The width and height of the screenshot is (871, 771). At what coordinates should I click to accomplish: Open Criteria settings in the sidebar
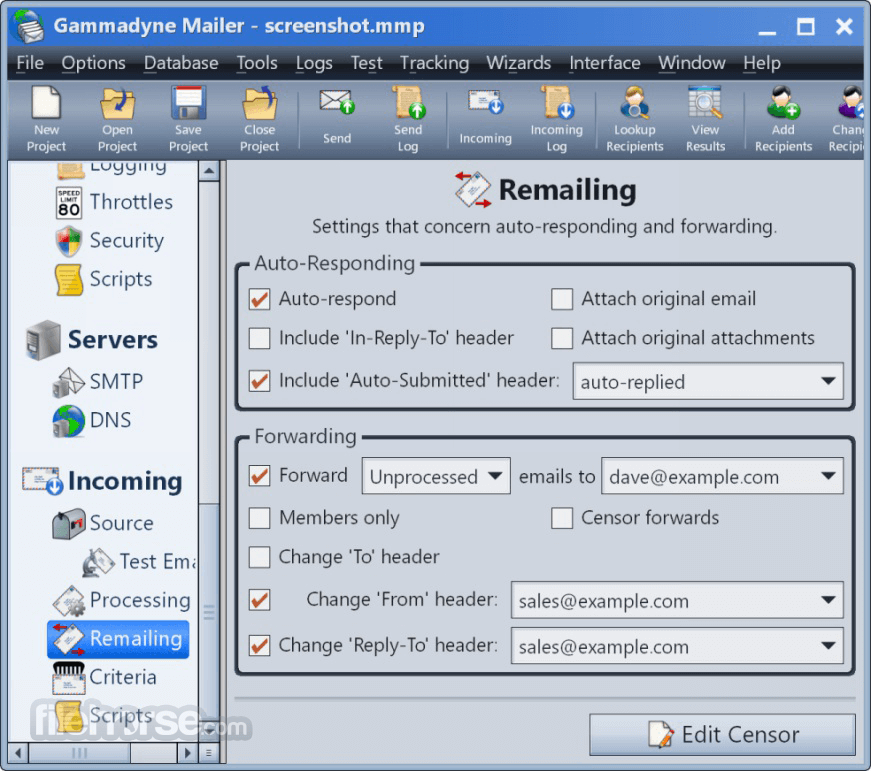104,677
